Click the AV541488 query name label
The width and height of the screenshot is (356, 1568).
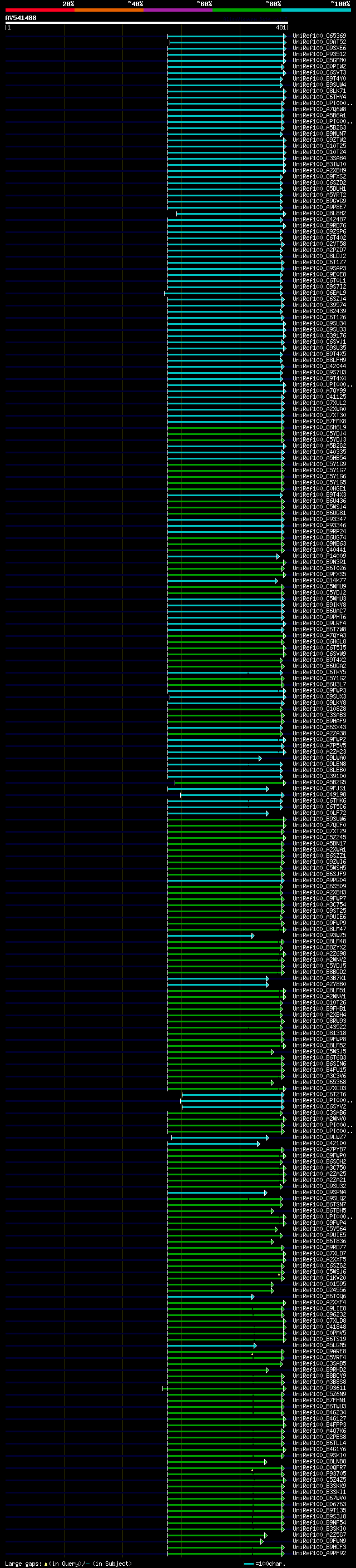tap(21, 18)
